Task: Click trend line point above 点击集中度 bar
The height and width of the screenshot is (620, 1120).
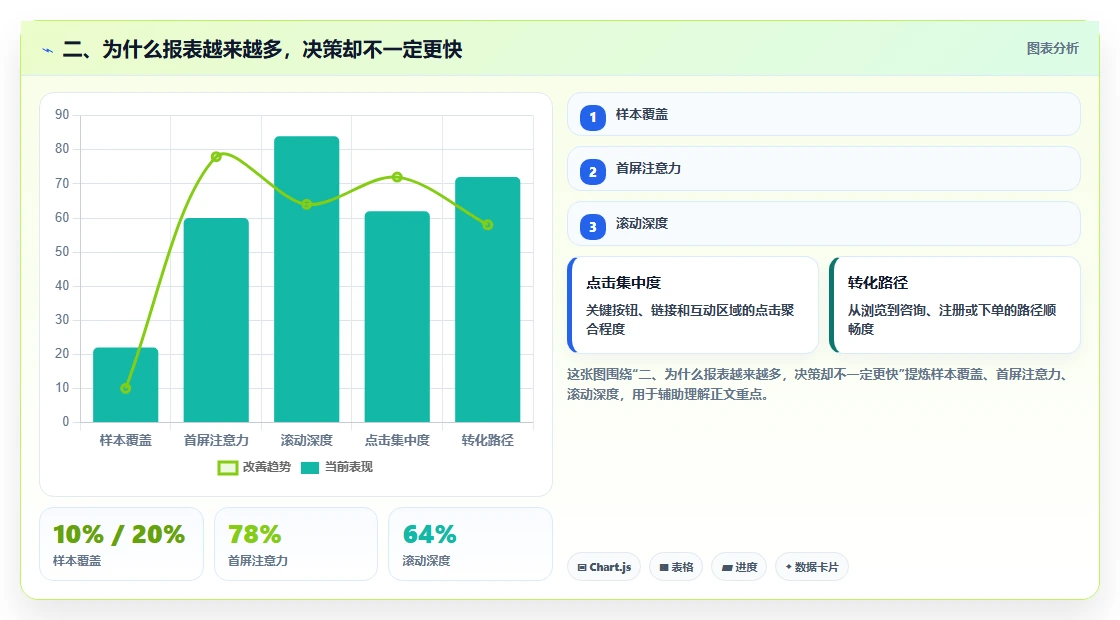Action: [397, 177]
